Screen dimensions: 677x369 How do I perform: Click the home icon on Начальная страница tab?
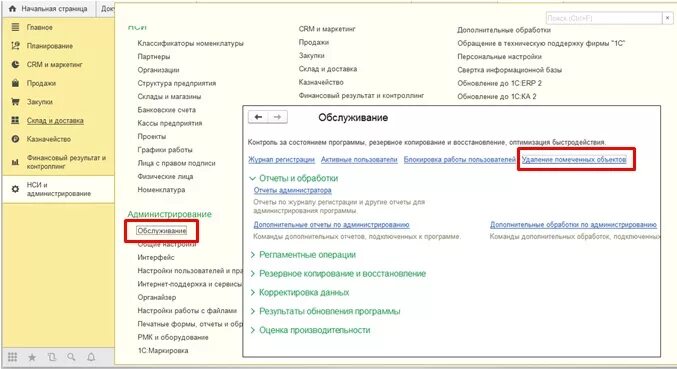tap(12, 9)
